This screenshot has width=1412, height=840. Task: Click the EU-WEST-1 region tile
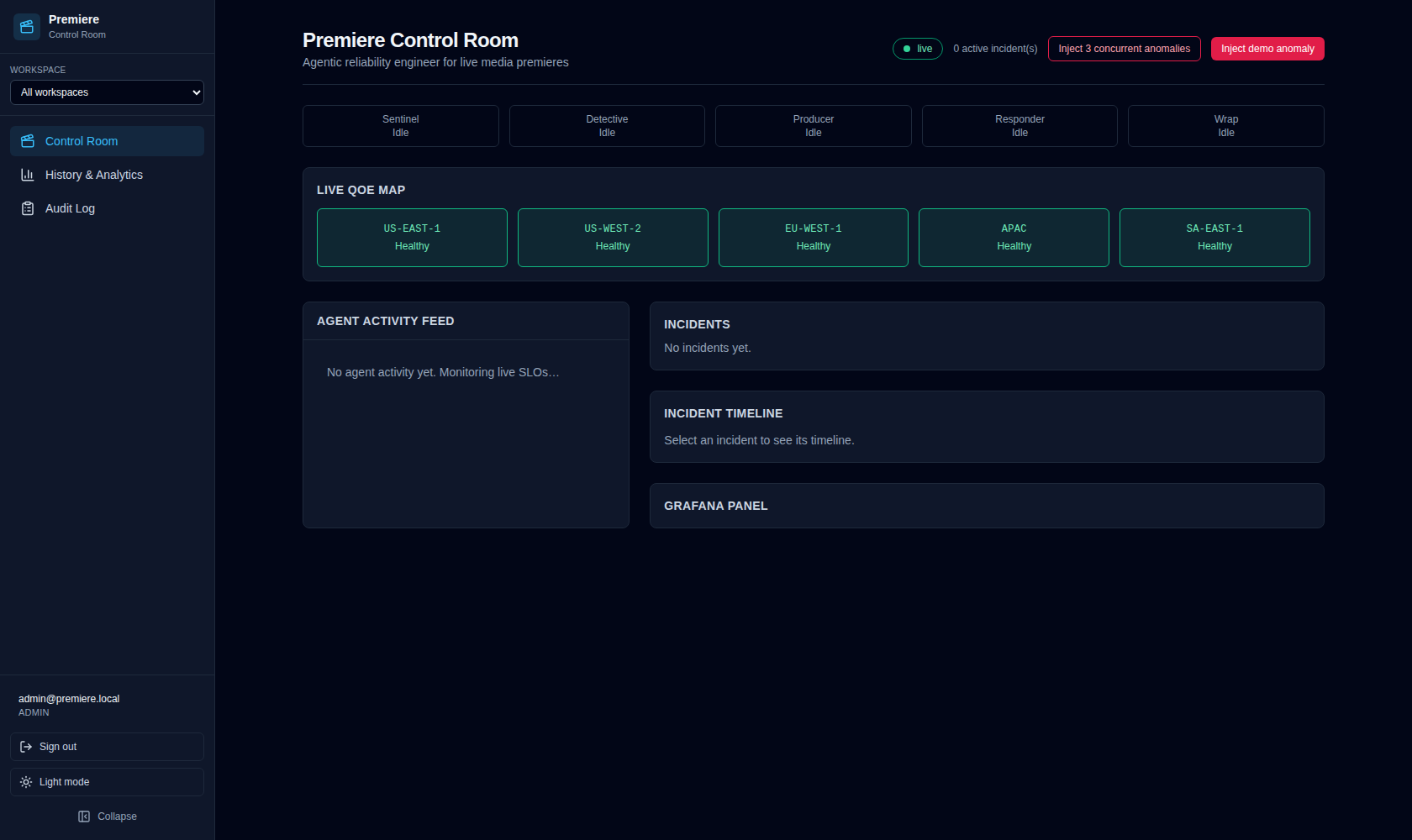(813, 238)
